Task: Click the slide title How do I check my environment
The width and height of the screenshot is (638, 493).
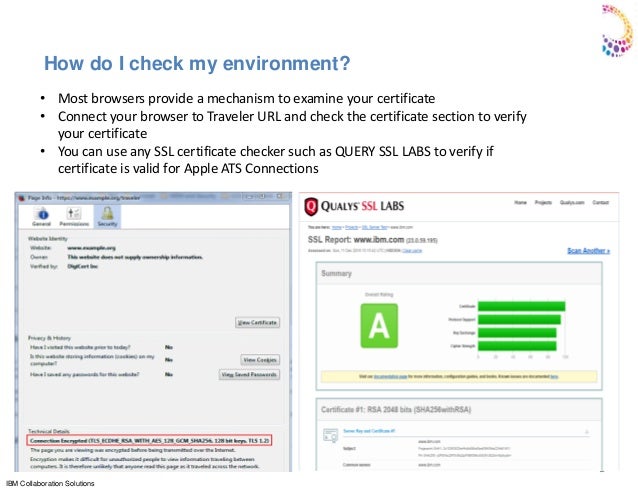Action: click(x=197, y=63)
